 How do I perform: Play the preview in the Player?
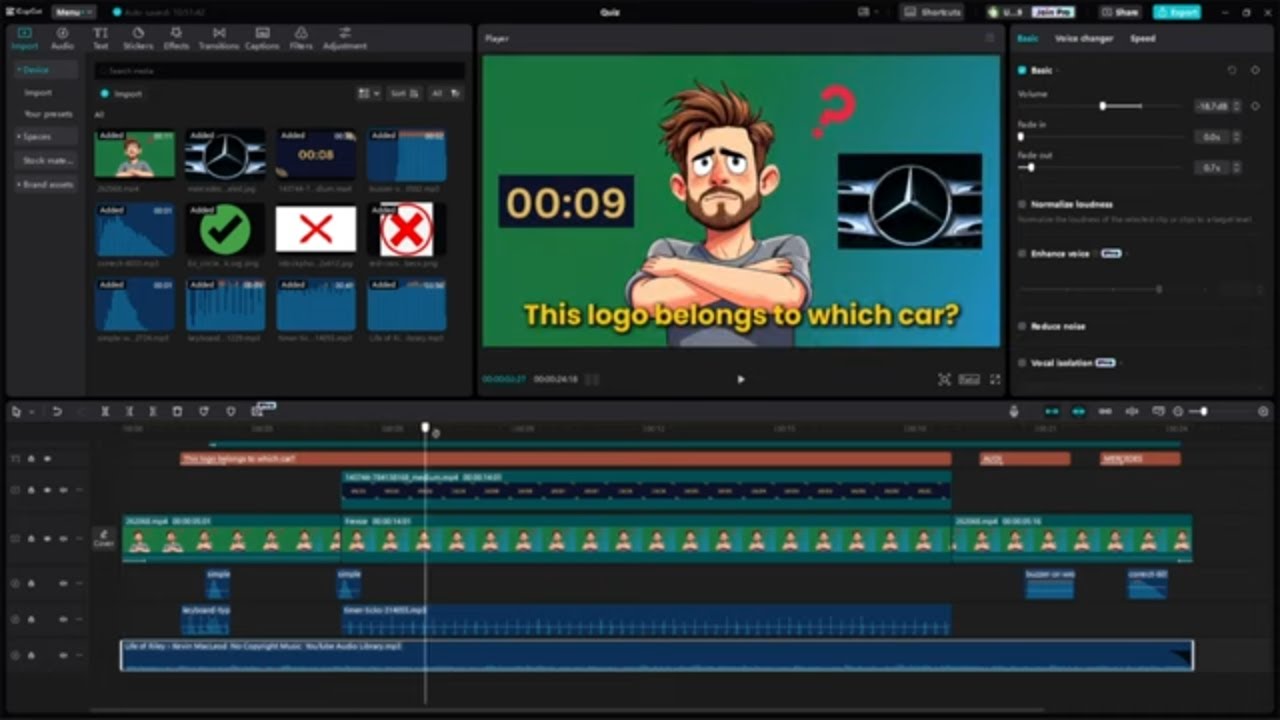coord(741,379)
